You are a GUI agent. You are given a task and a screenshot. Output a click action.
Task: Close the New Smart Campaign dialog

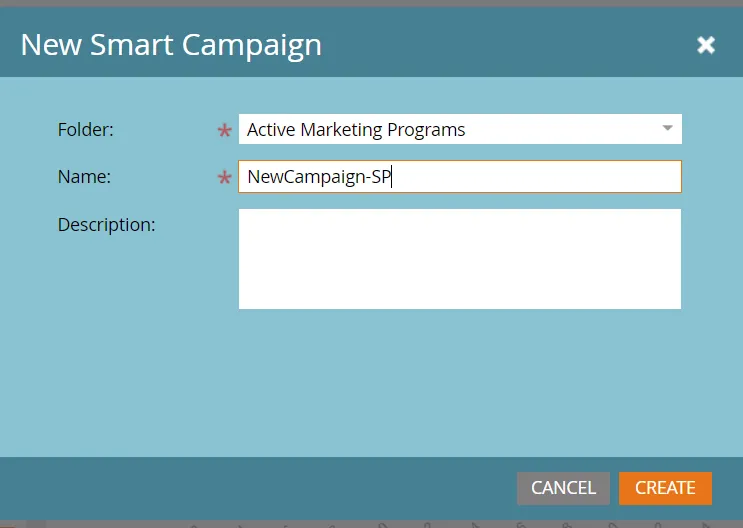tap(706, 45)
